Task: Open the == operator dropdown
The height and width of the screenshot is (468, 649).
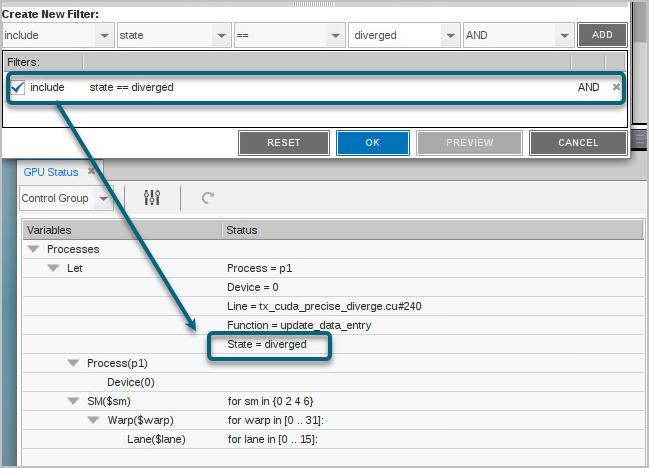Action: pos(336,35)
